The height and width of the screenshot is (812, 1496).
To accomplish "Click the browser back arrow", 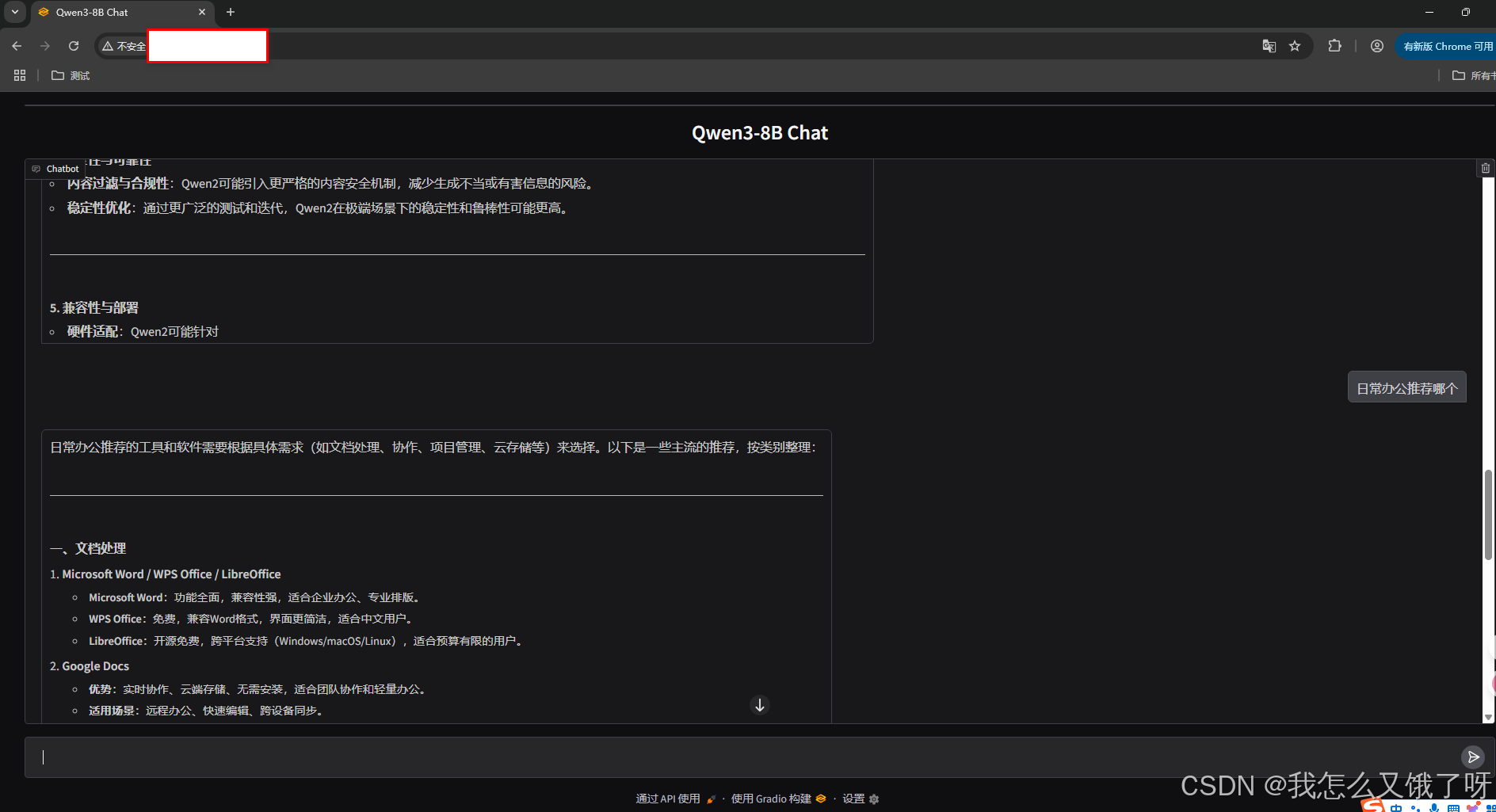I will [x=17, y=46].
